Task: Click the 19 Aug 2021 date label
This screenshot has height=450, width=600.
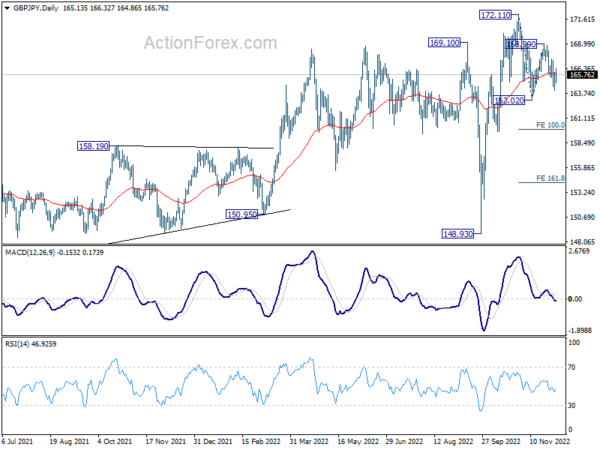Action: pos(69,441)
